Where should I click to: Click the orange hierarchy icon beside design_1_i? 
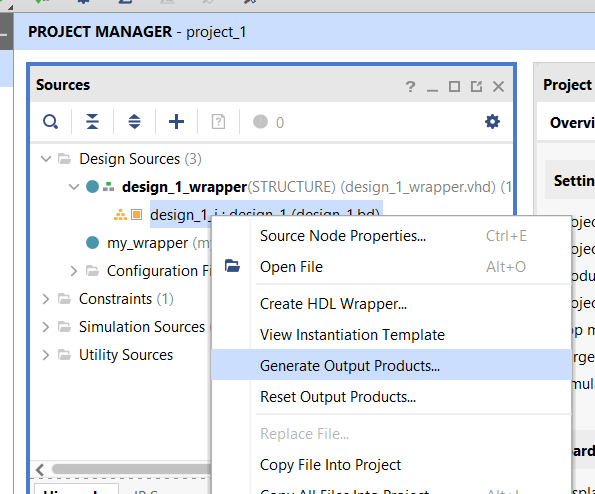click(120, 215)
